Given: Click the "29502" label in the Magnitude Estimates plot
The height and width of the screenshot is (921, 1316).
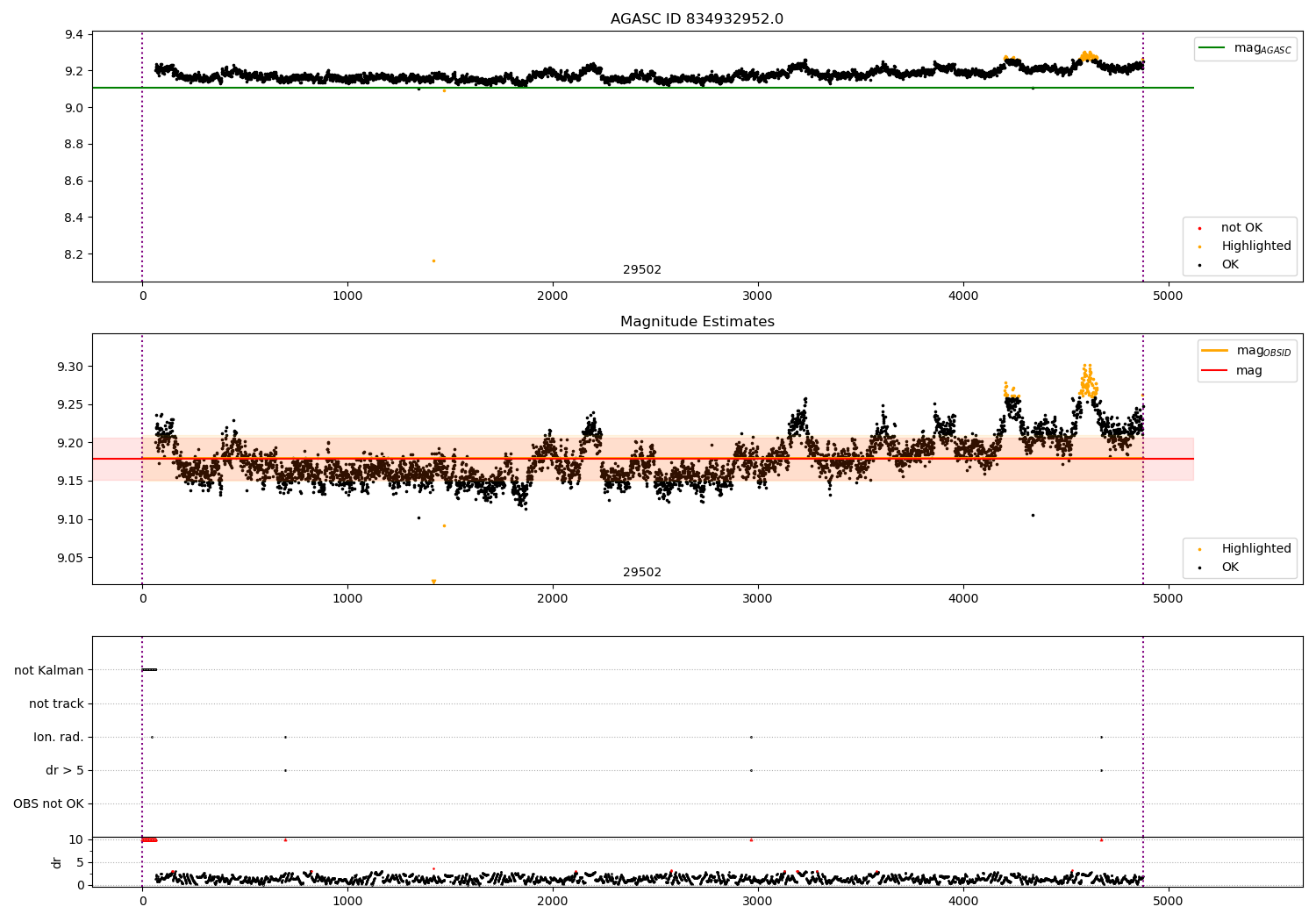Looking at the screenshot, I should click(x=642, y=573).
